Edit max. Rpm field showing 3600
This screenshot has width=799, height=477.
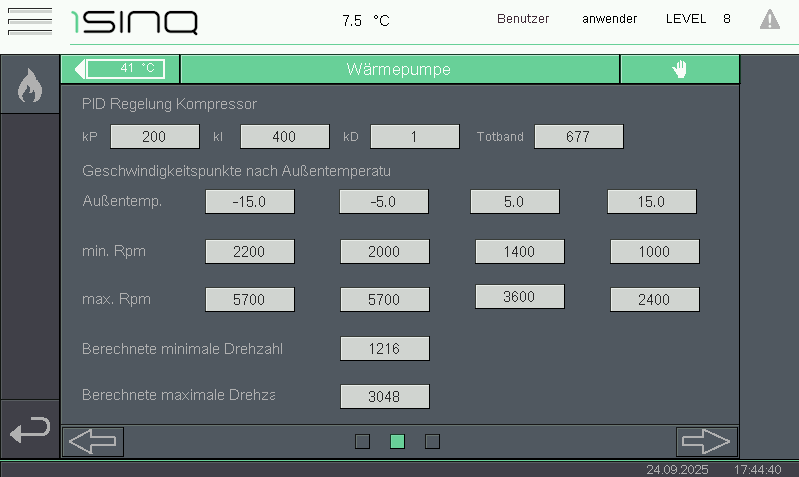pyautogui.click(x=519, y=296)
